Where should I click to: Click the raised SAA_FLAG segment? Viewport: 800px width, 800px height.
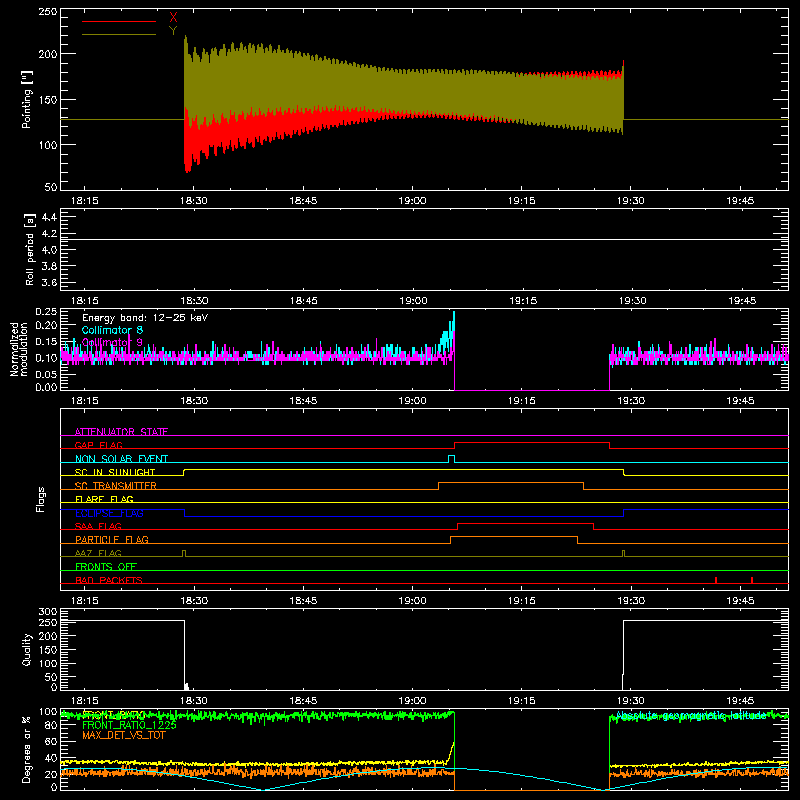[526, 523]
